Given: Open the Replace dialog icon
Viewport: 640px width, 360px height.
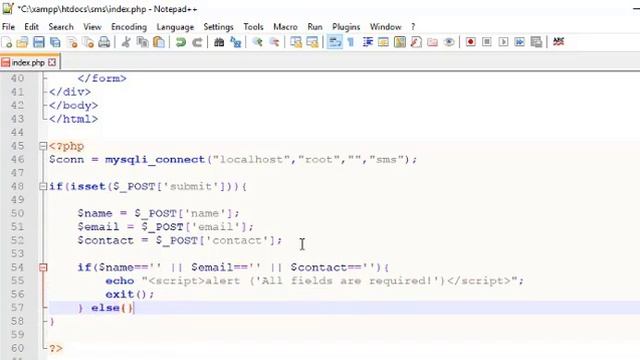Looking at the screenshot, I should pyautogui.click(x=236, y=42).
